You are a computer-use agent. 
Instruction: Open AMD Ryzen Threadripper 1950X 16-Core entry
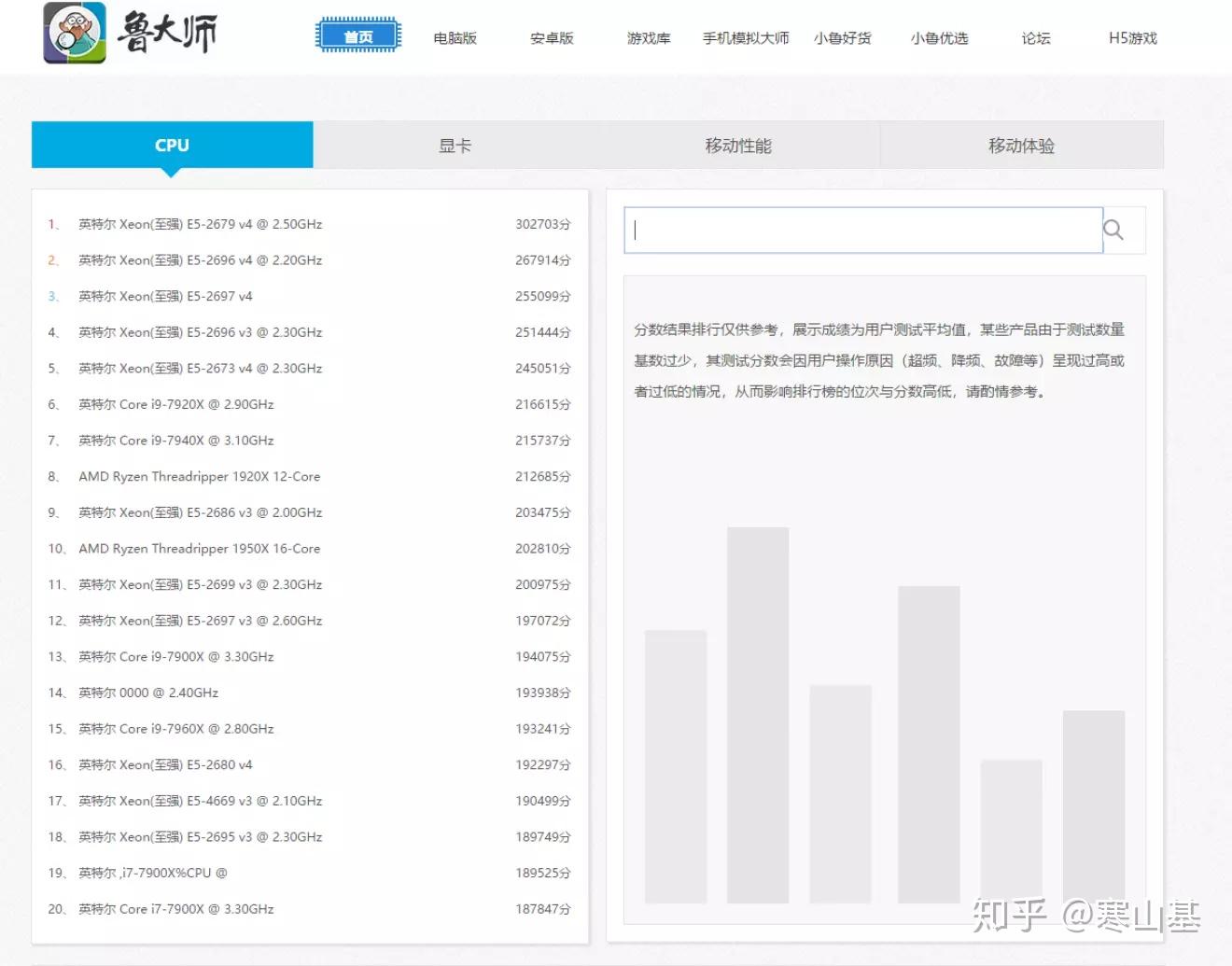pos(309,549)
